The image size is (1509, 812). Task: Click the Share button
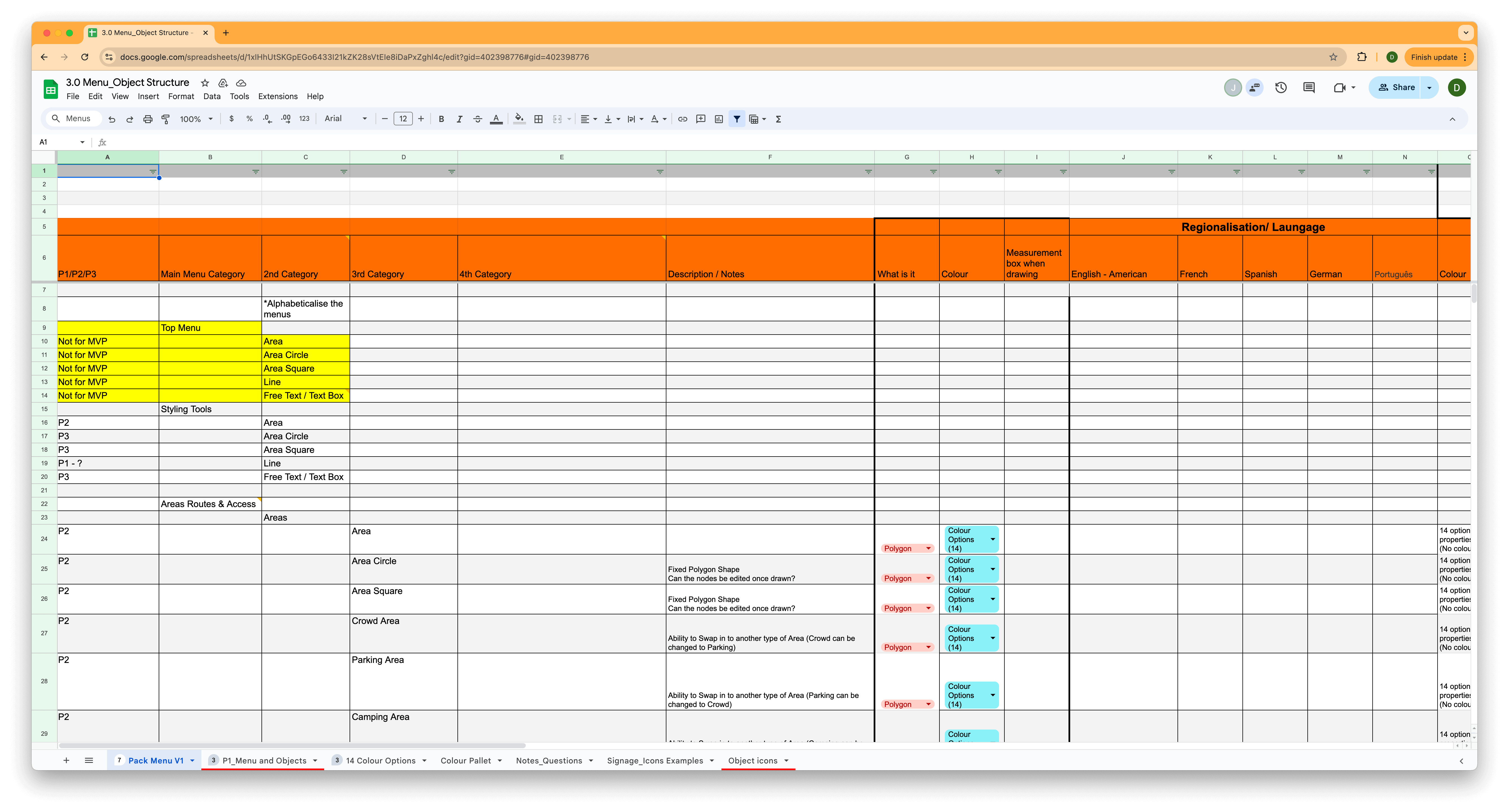(1396, 87)
